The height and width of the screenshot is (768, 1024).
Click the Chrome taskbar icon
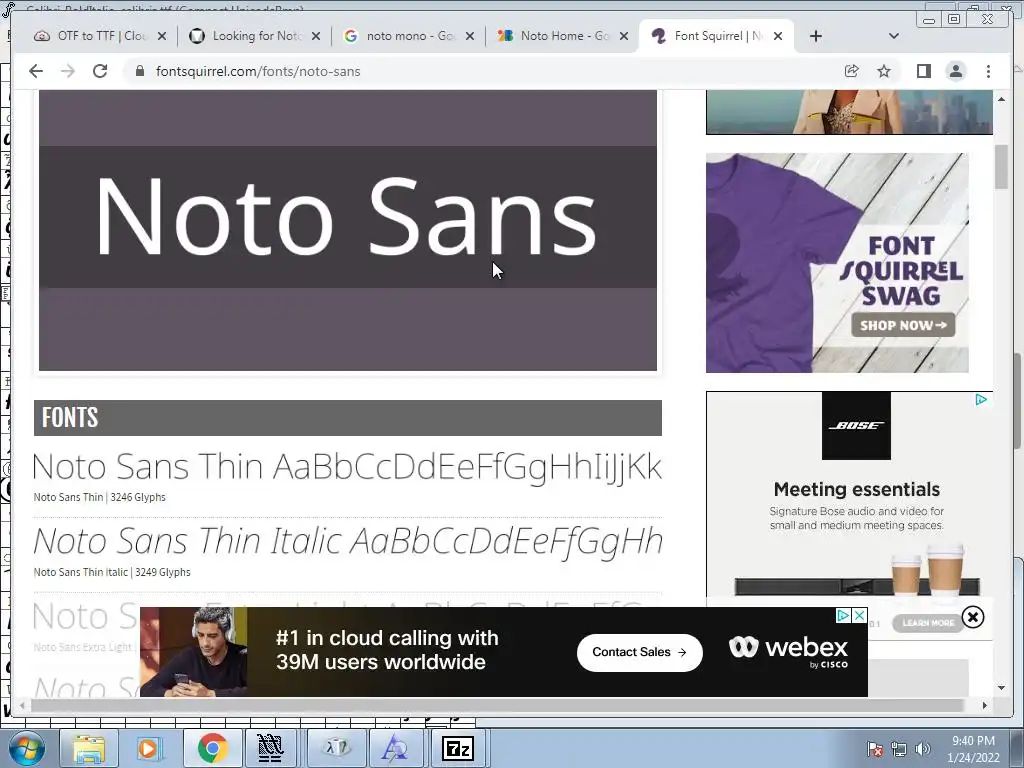tap(211, 748)
